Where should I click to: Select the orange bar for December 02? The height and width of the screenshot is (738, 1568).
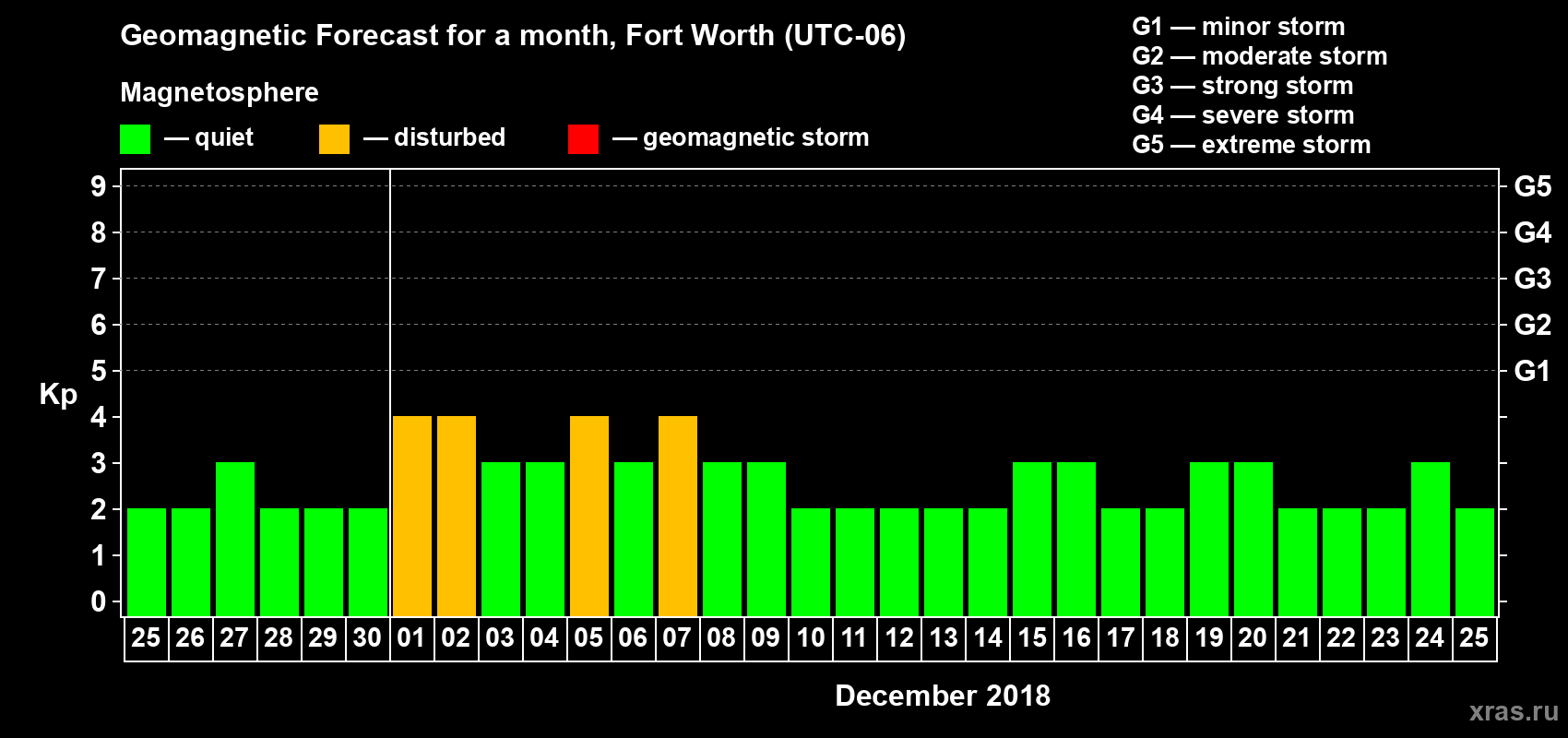click(457, 516)
